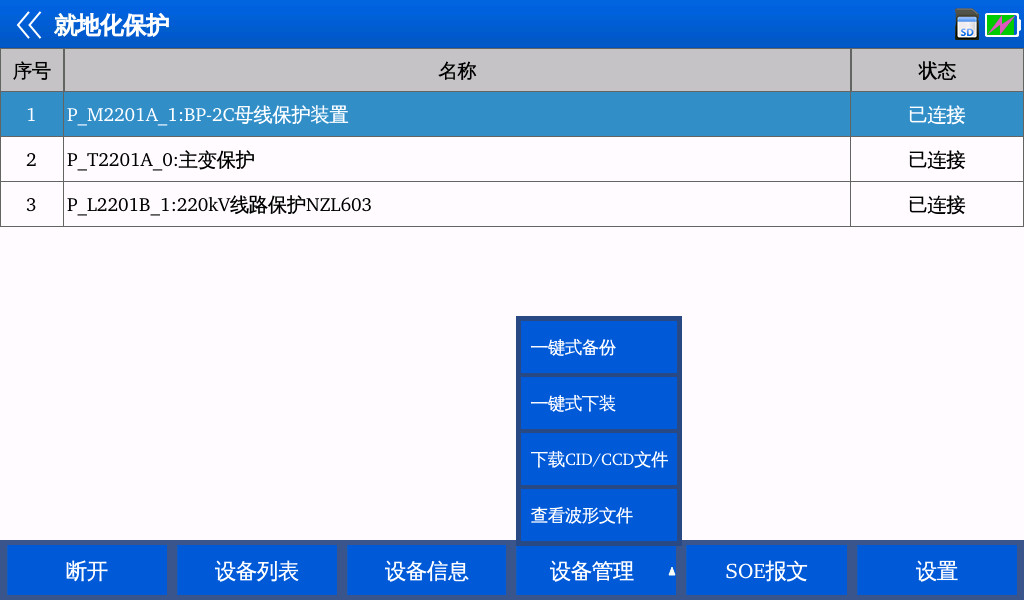Choose 一键式下装 menu entry
The image size is (1024, 600).
tap(599, 404)
